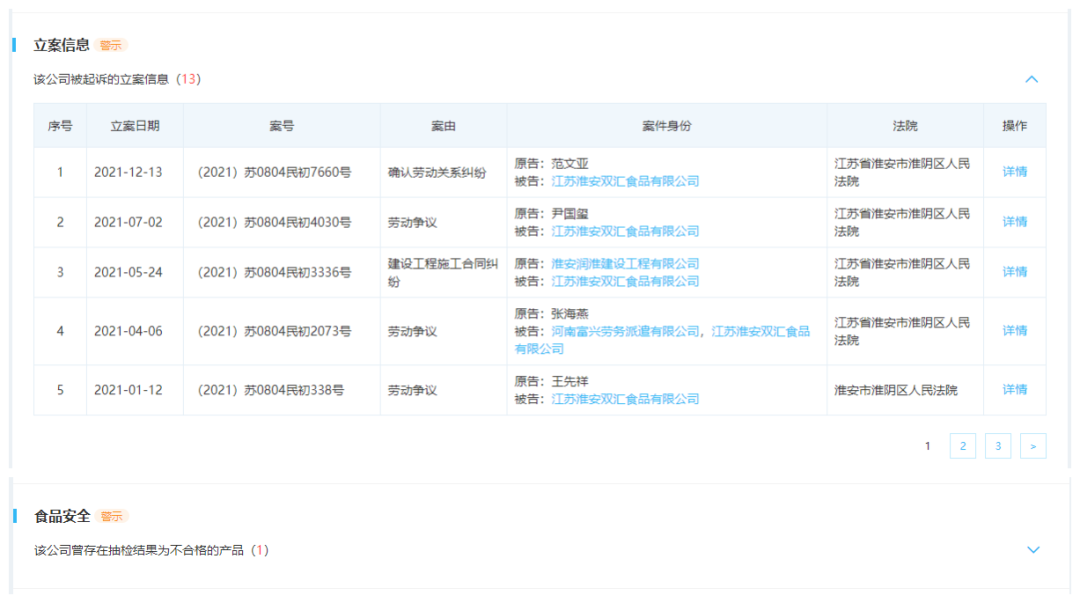1080x603 pixels.
Task: Click text 该公司被起诉的立案信息 (13)
Action: (117, 79)
